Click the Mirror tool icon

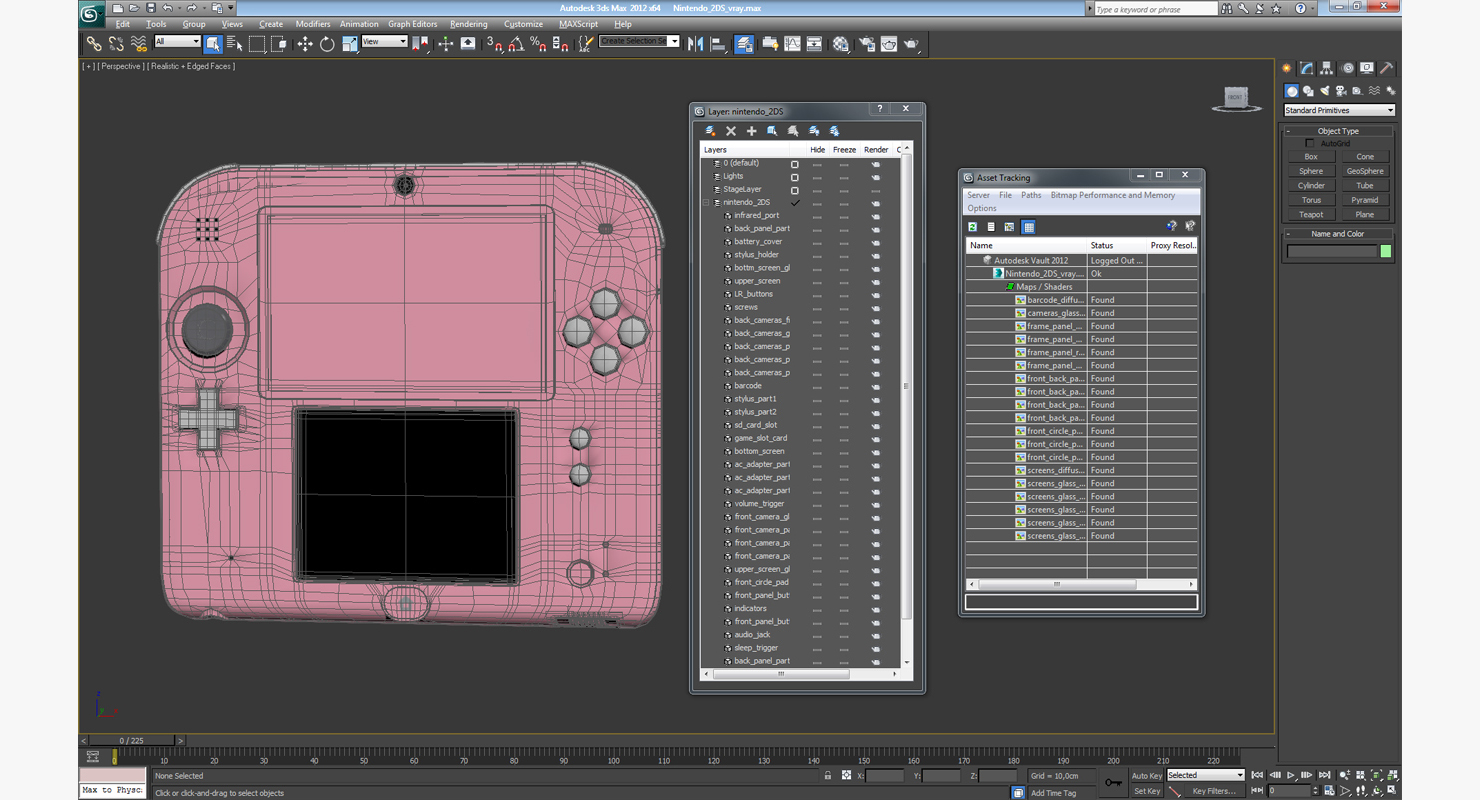[x=695, y=44]
